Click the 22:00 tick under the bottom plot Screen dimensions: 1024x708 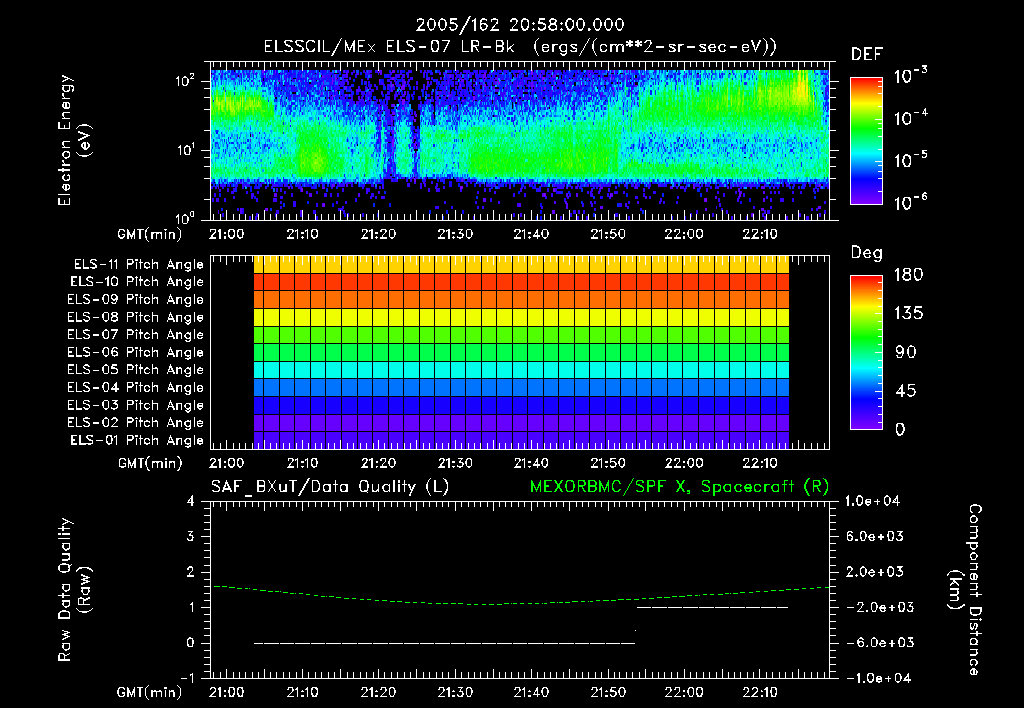[x=684, y=692]
